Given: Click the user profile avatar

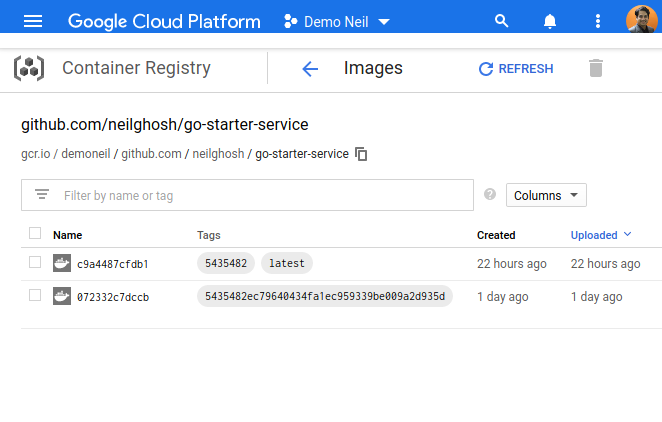Looking at the screenshot, I should tap(641, 21).
